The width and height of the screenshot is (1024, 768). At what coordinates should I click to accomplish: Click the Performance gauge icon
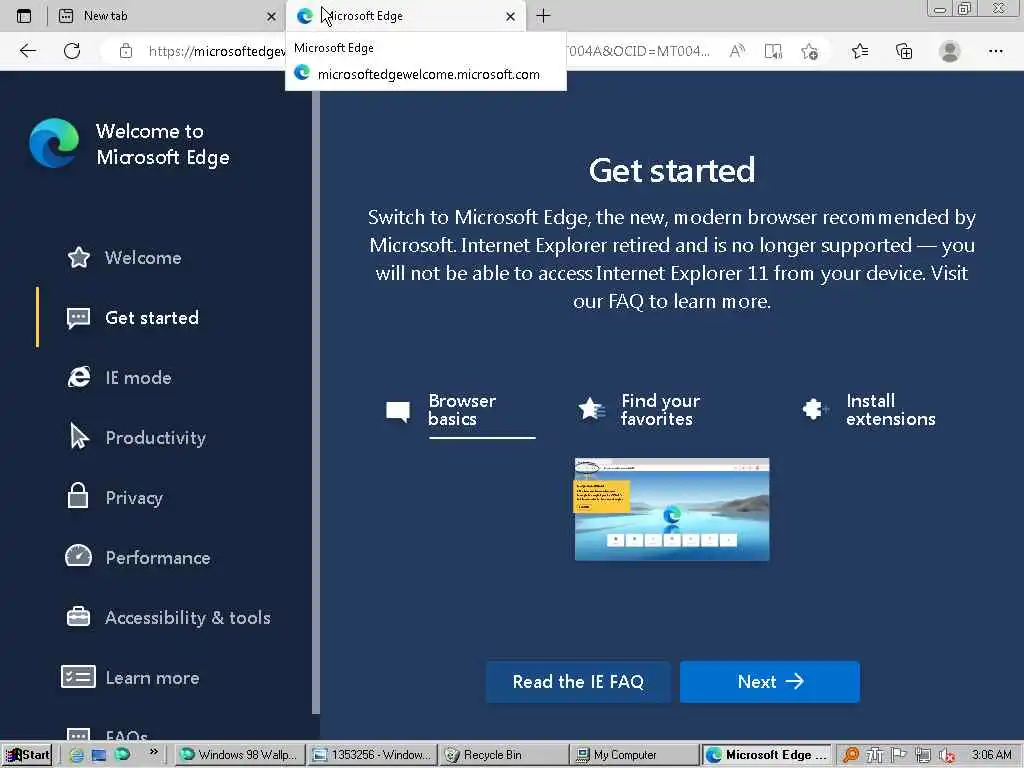[78, 556]
